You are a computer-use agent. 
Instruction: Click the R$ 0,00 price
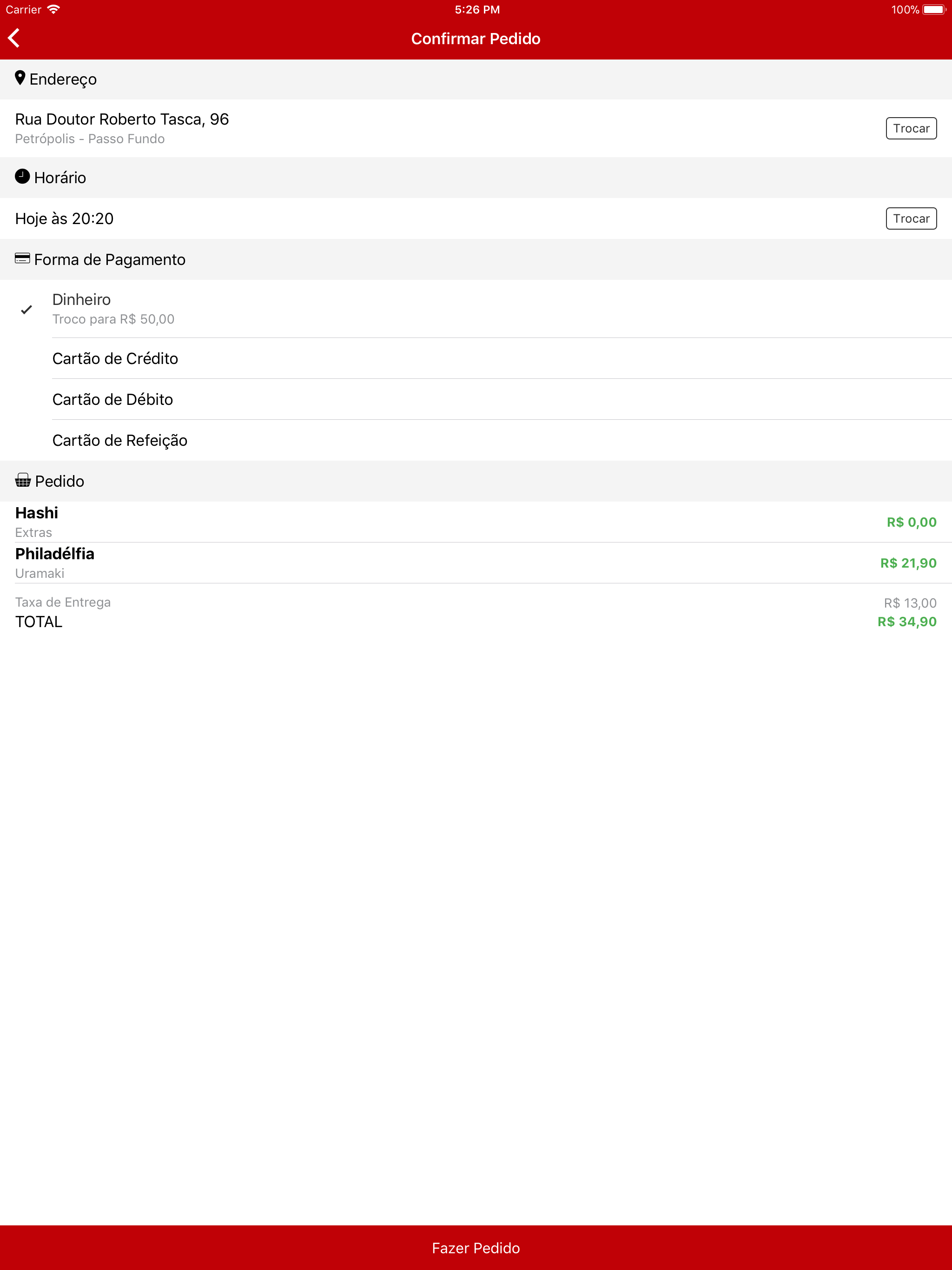click(x=912, y=522)
